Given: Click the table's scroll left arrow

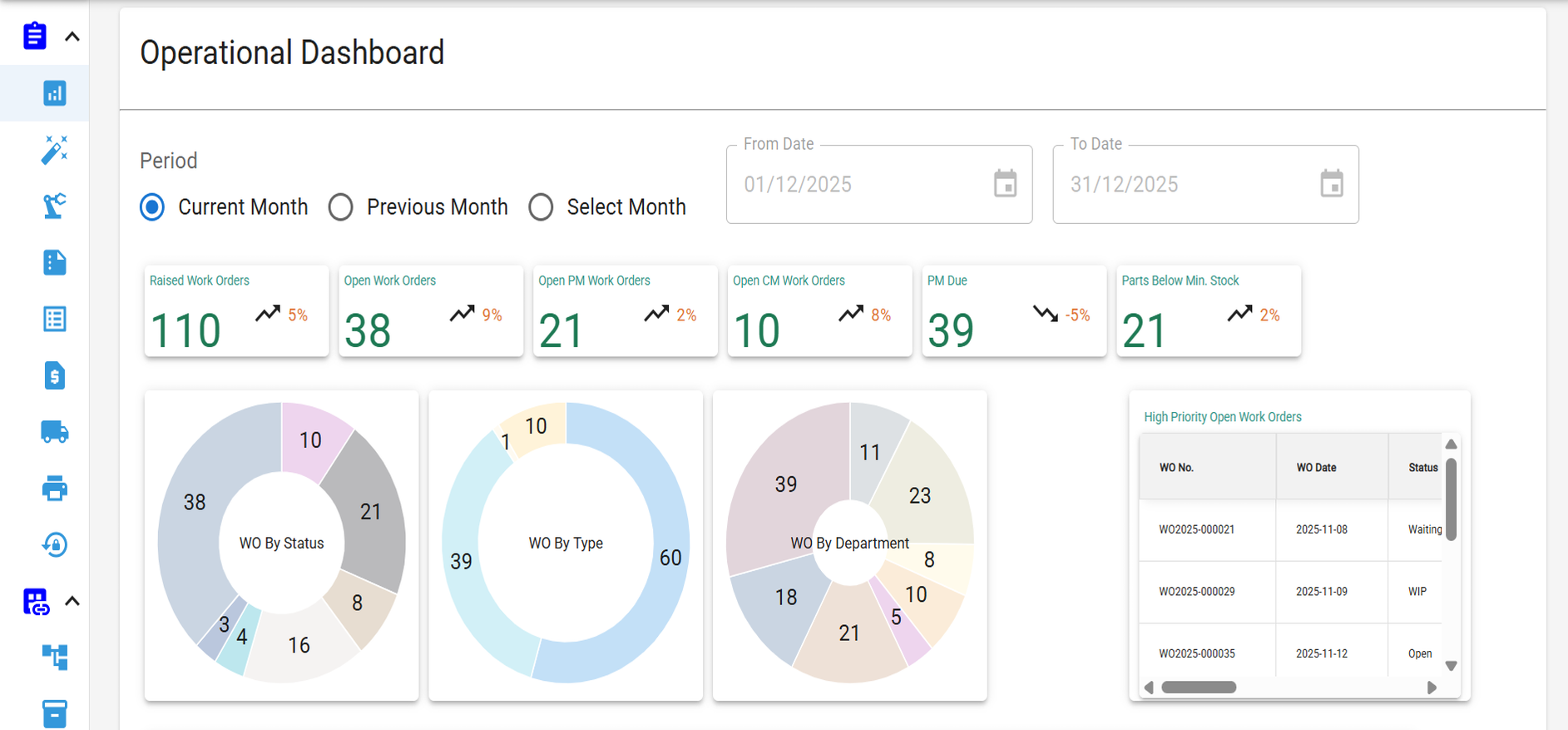Looking at the screenshot, I should [x=1149, y=688].
